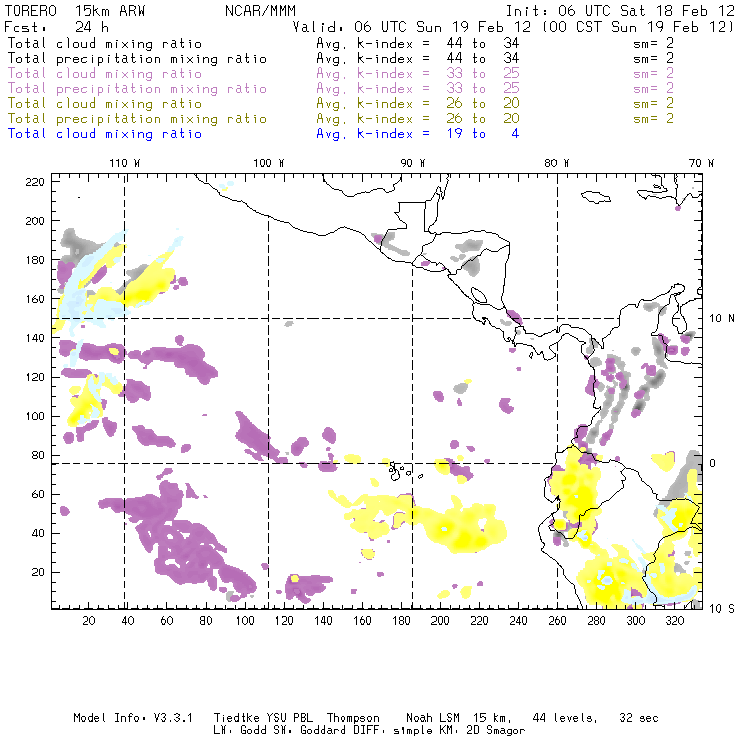The width and height of the screenshot is (740, 740).
Task: Click the "Goddard DIFF, simple KM" footer text
Action: 378,731
